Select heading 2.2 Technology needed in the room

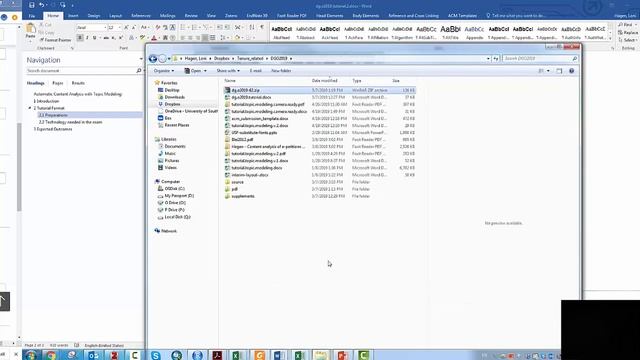71,122
